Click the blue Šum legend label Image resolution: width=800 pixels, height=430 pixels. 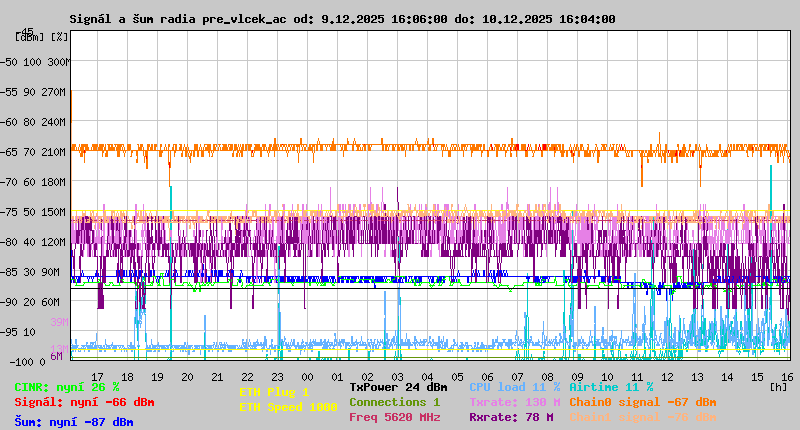coord(73,422)
